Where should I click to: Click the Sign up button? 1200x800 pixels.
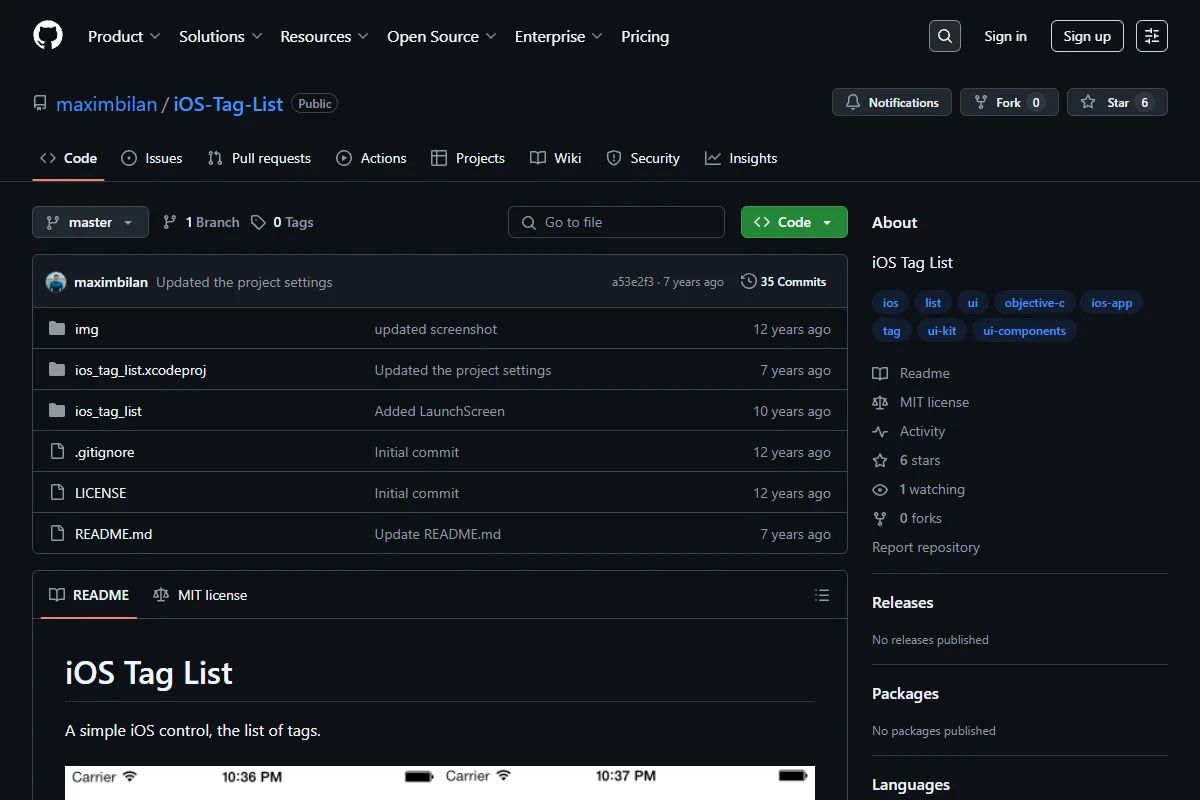point(1087,36)
